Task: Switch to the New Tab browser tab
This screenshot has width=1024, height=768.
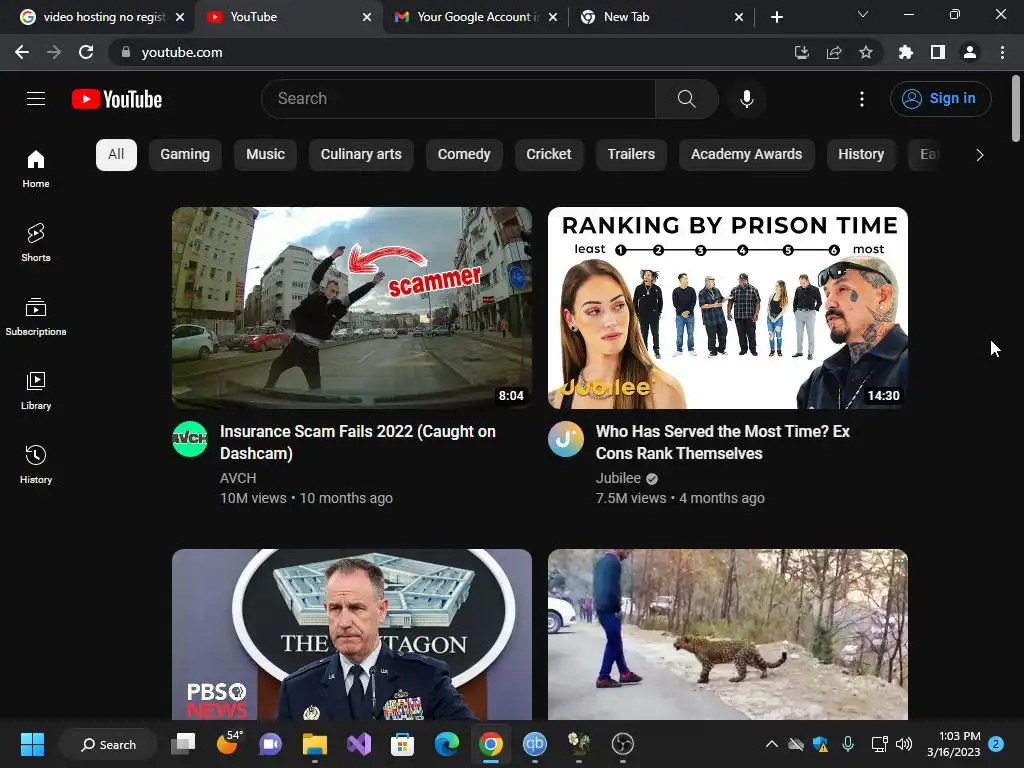Action: 662,17
